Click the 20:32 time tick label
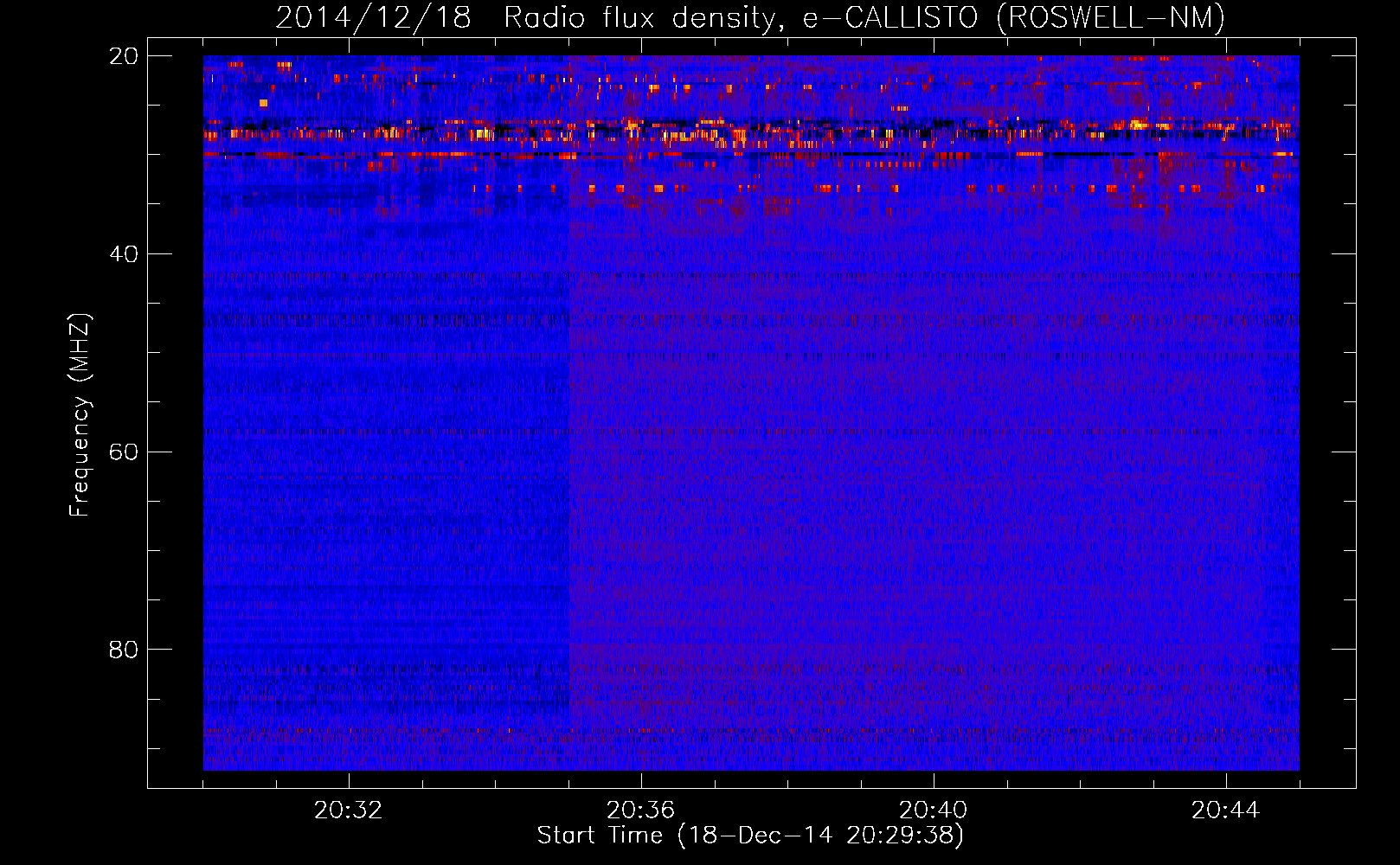The image size is (1400, 865). click(348, 811)
